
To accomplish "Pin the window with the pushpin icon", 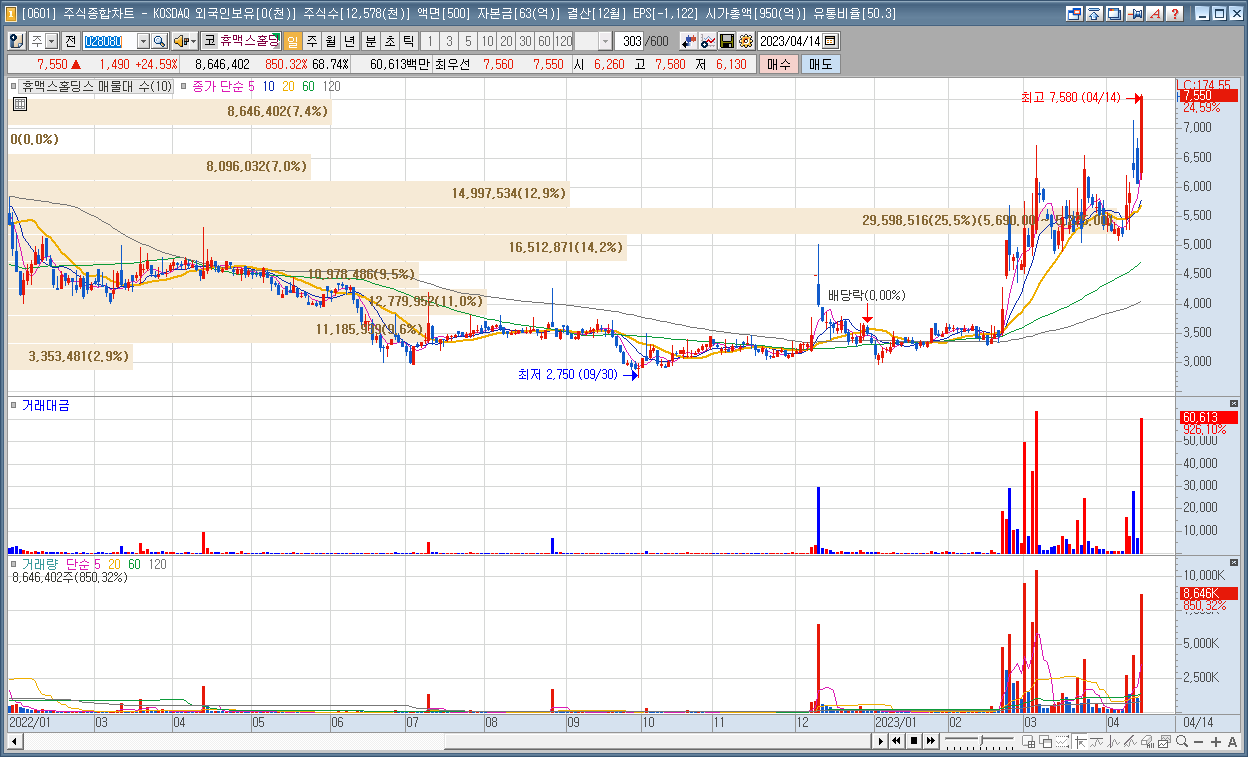I will tap(1135, 14).
